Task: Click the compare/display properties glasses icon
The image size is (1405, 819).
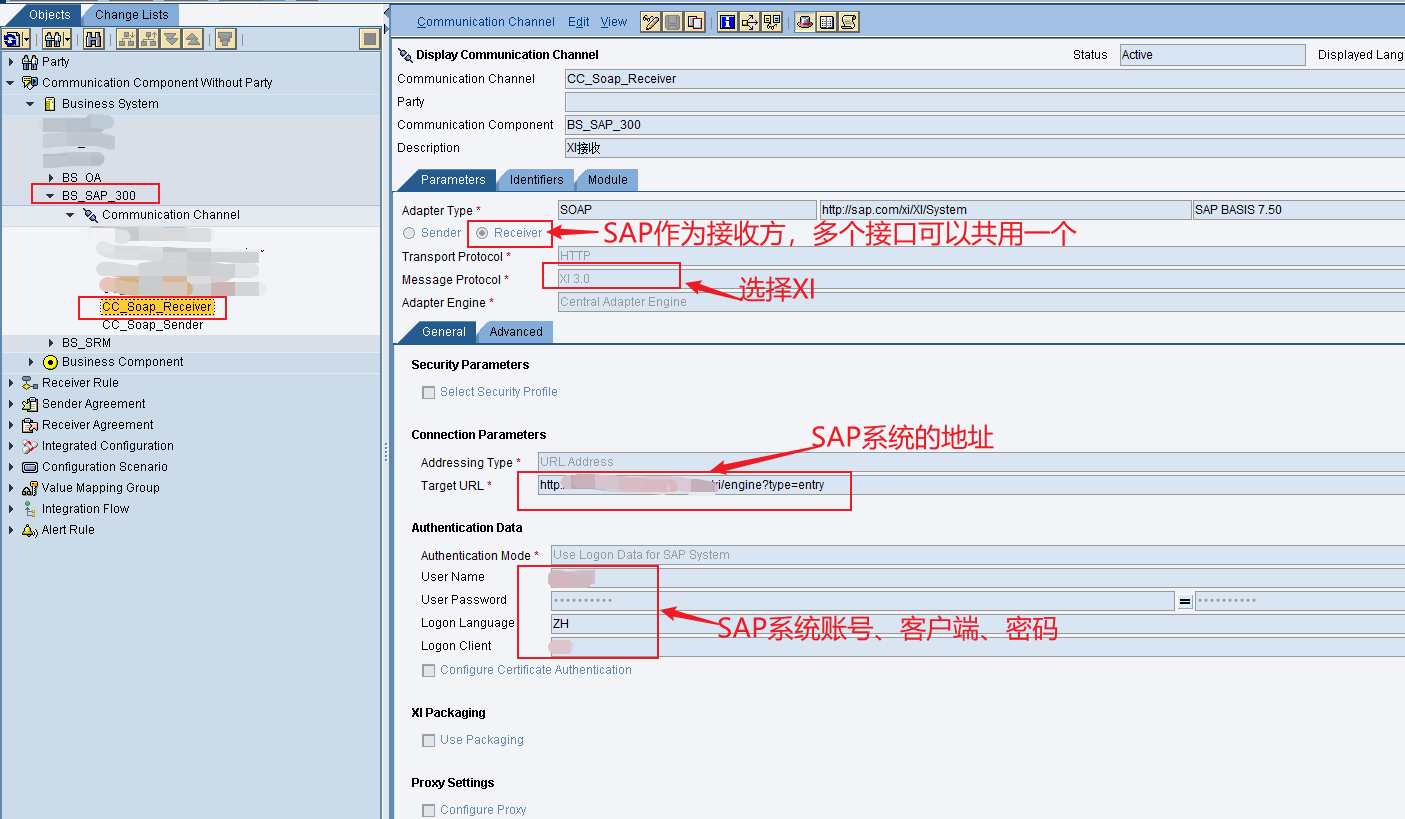Action: pyautogui.click(x=772, y=22)
